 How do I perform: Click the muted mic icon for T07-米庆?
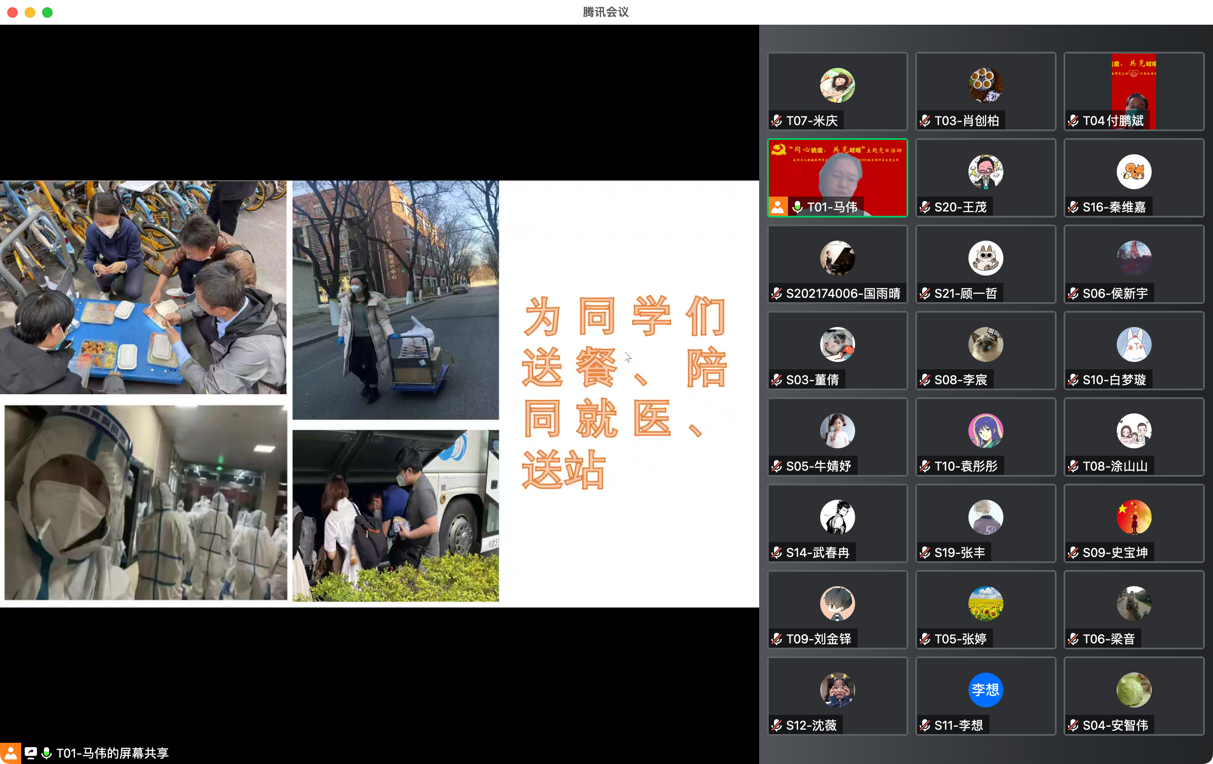click(777, 121)
